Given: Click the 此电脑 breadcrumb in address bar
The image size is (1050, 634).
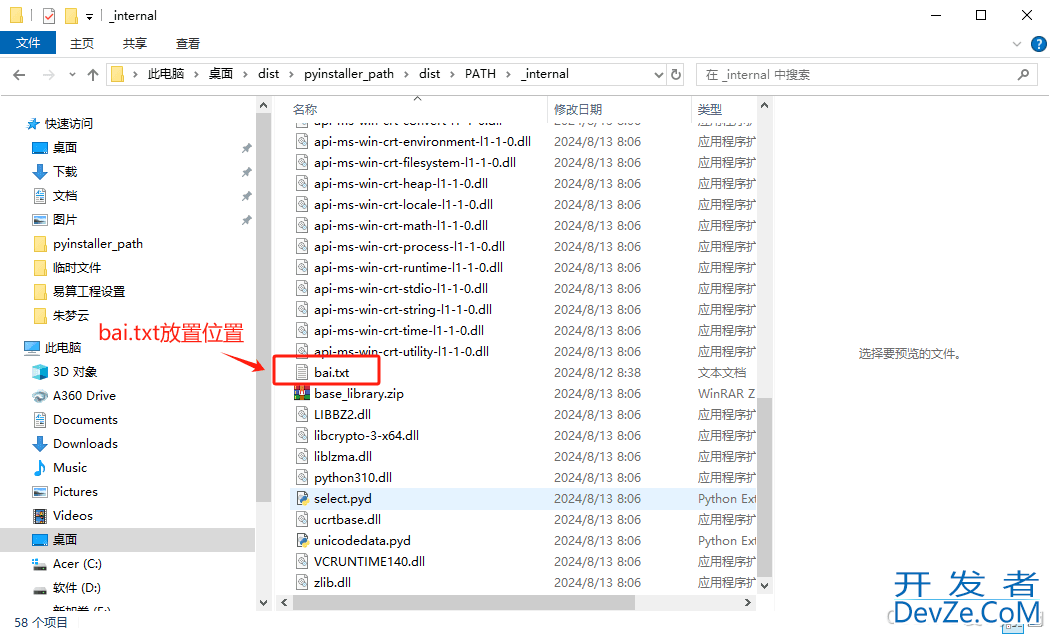Looking at the screenshot, I should [x=165, y=74].
